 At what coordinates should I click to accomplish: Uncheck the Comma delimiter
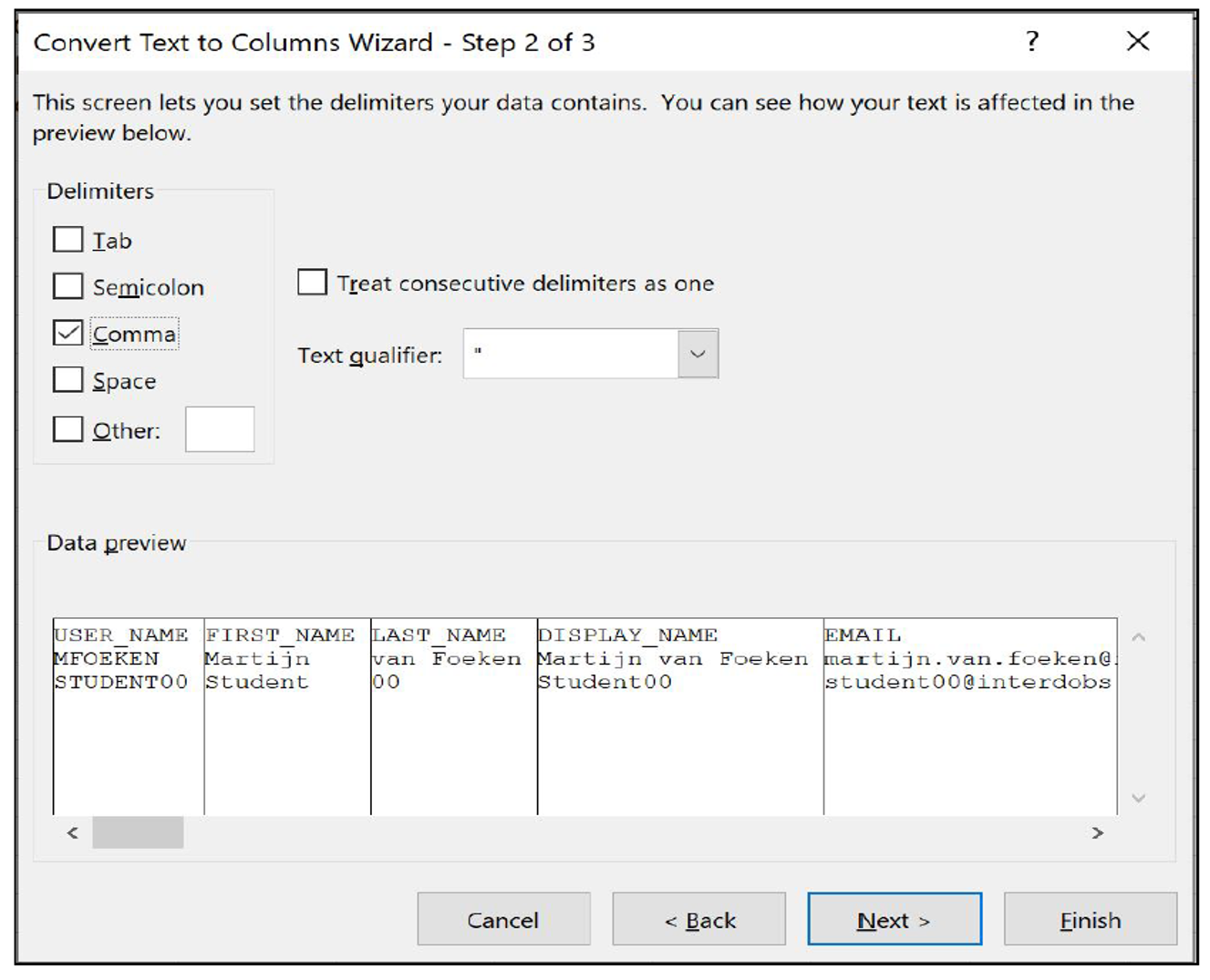tap(68, 334)
